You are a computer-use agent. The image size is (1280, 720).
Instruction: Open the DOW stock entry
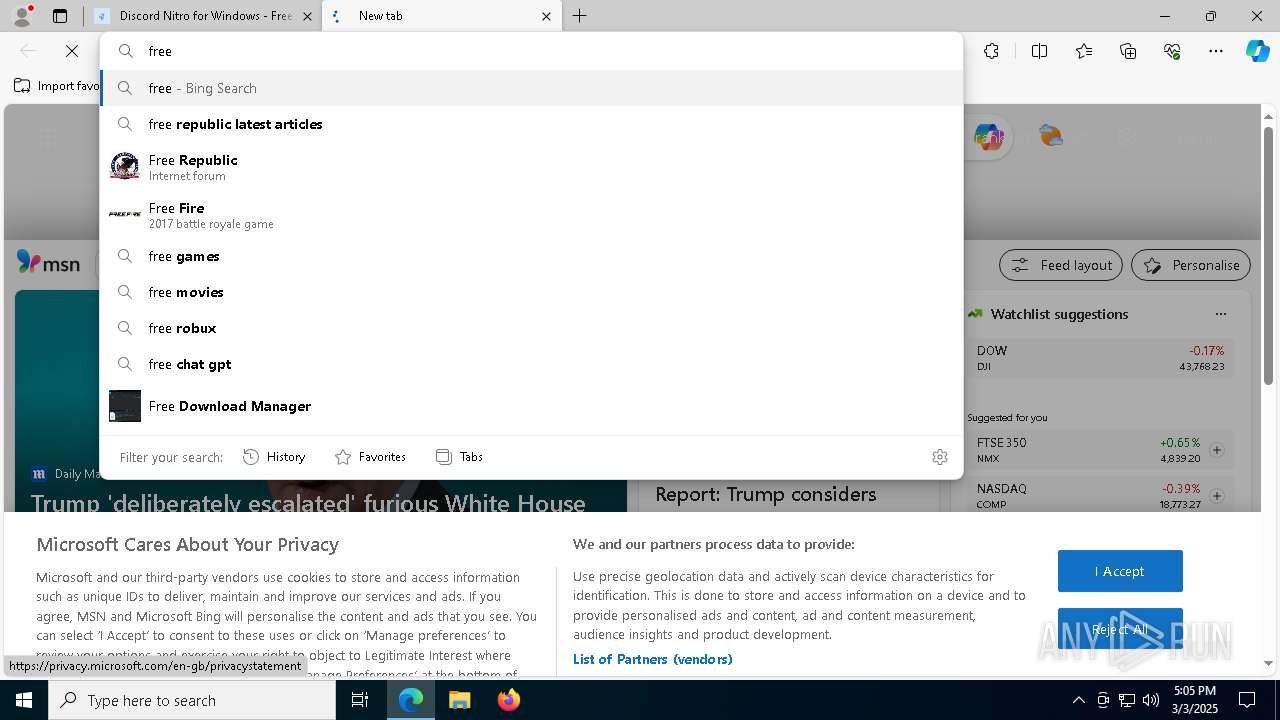click(1100, 358)
